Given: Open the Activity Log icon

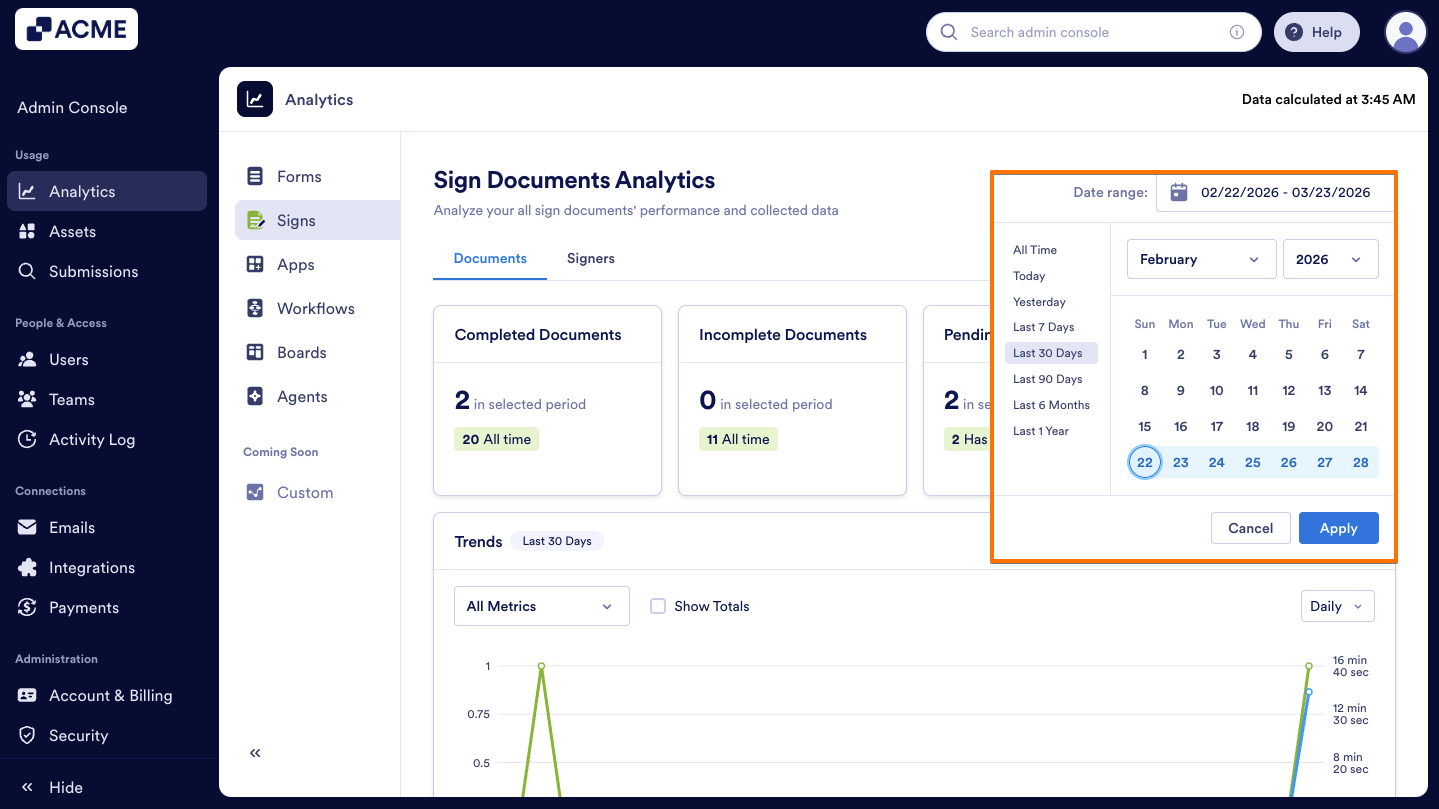Looking at the screenshot, I should (x=29, y=439).
